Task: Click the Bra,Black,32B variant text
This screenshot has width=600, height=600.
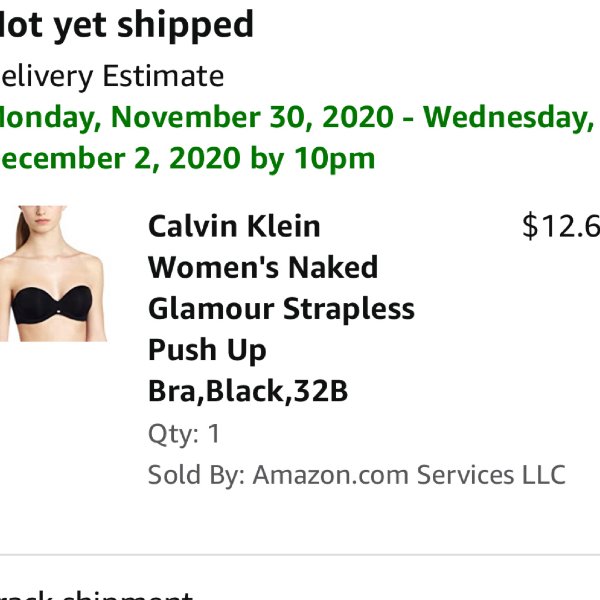Action: click(x=248, y=391)
